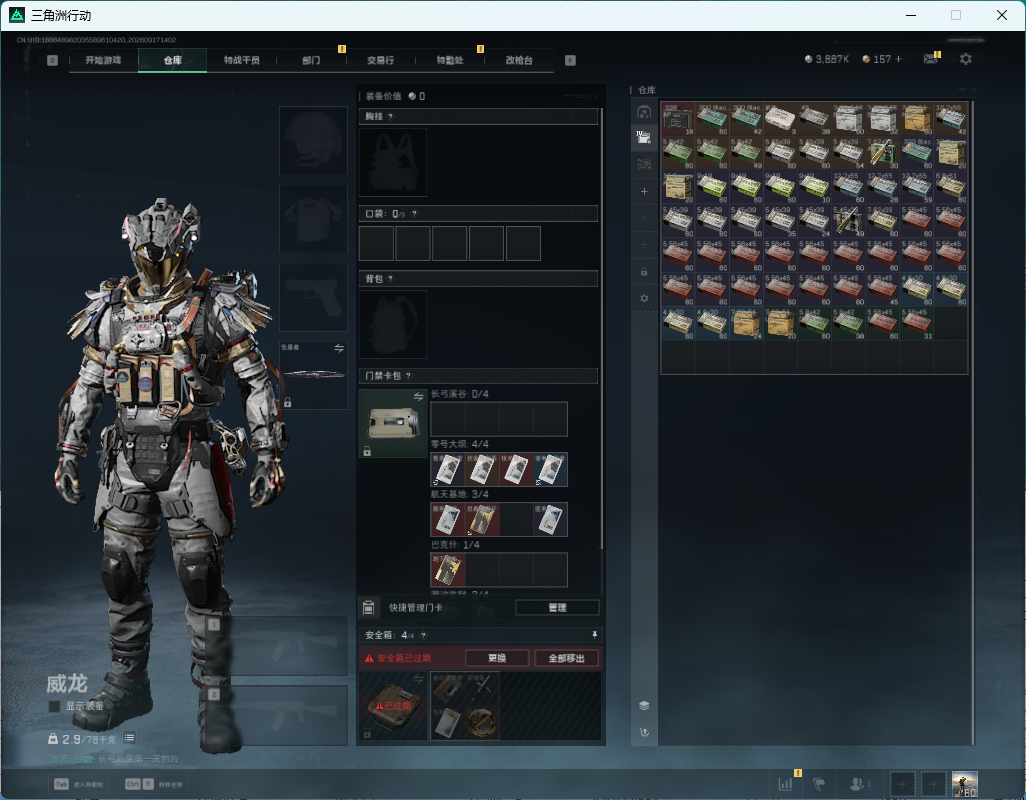Click the flag icon in bottom bar
Viewport: 1026px width, 800px height.
tap(818, 783)
